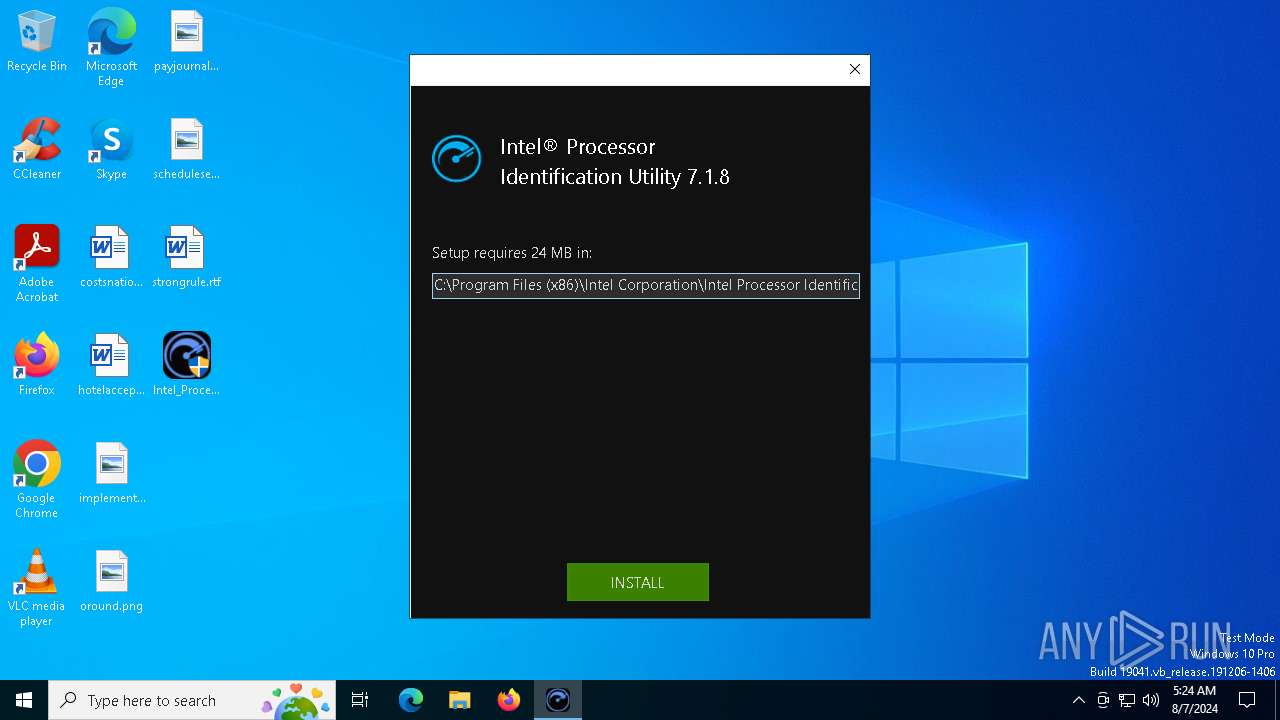Select the strongrule.rtf document
The image size is (1280, 720).
click(x=186, y=258)
